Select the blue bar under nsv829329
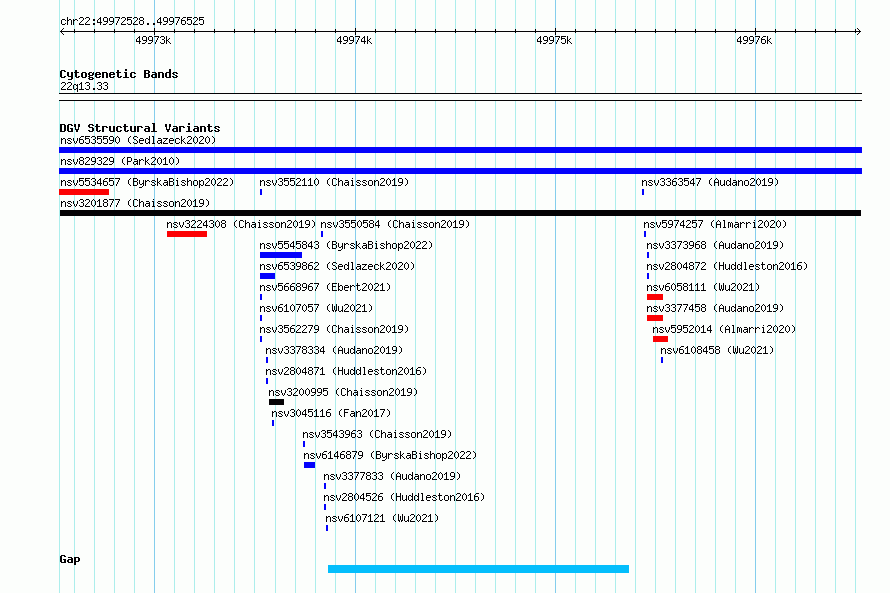 point(460,171)
